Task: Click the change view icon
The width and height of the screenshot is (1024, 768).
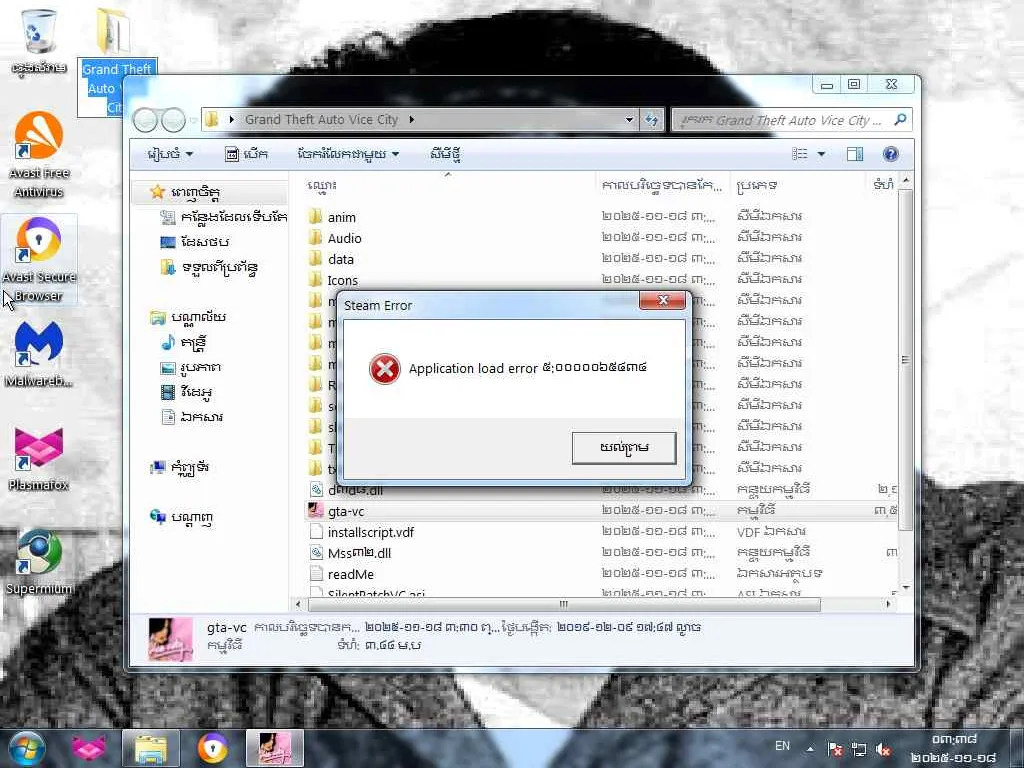Action: (x=800, y=154)
